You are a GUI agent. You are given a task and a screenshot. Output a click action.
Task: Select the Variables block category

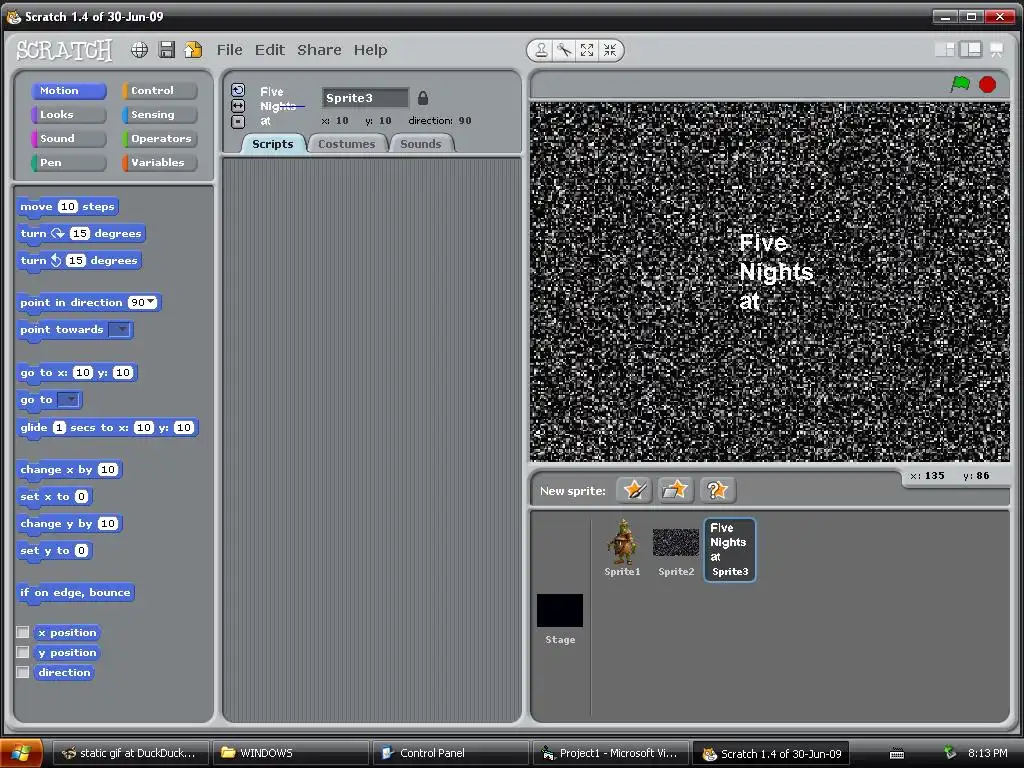159,163
